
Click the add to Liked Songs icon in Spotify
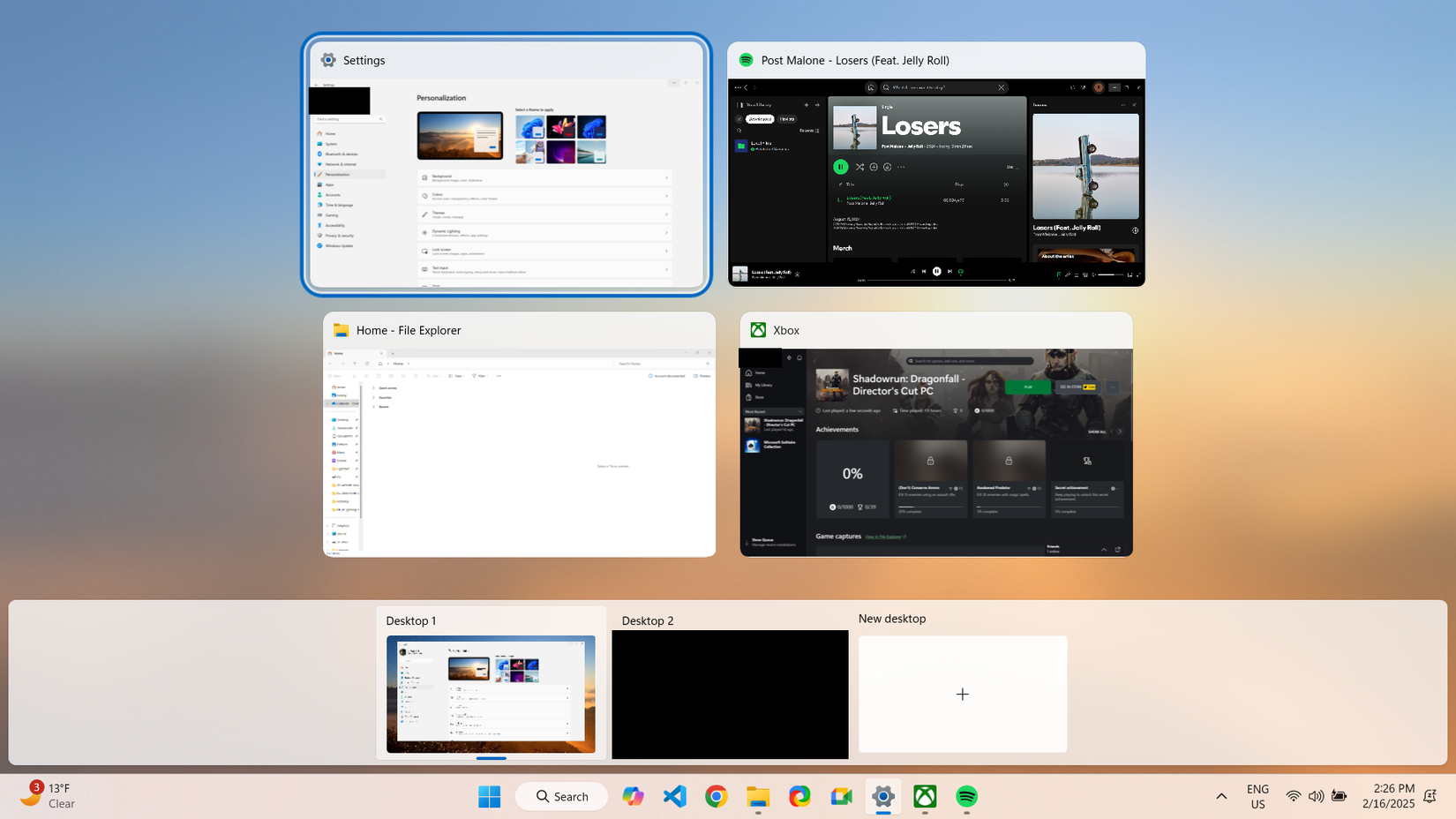point(874,167)
